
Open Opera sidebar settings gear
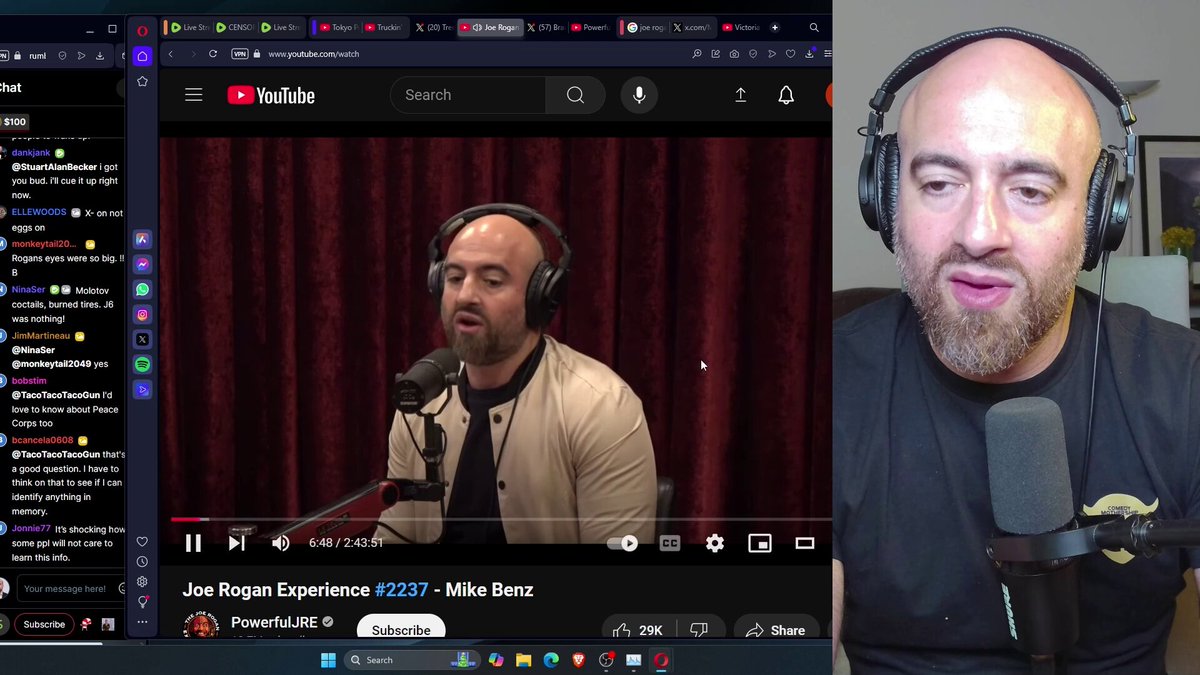tap(142, 582)
